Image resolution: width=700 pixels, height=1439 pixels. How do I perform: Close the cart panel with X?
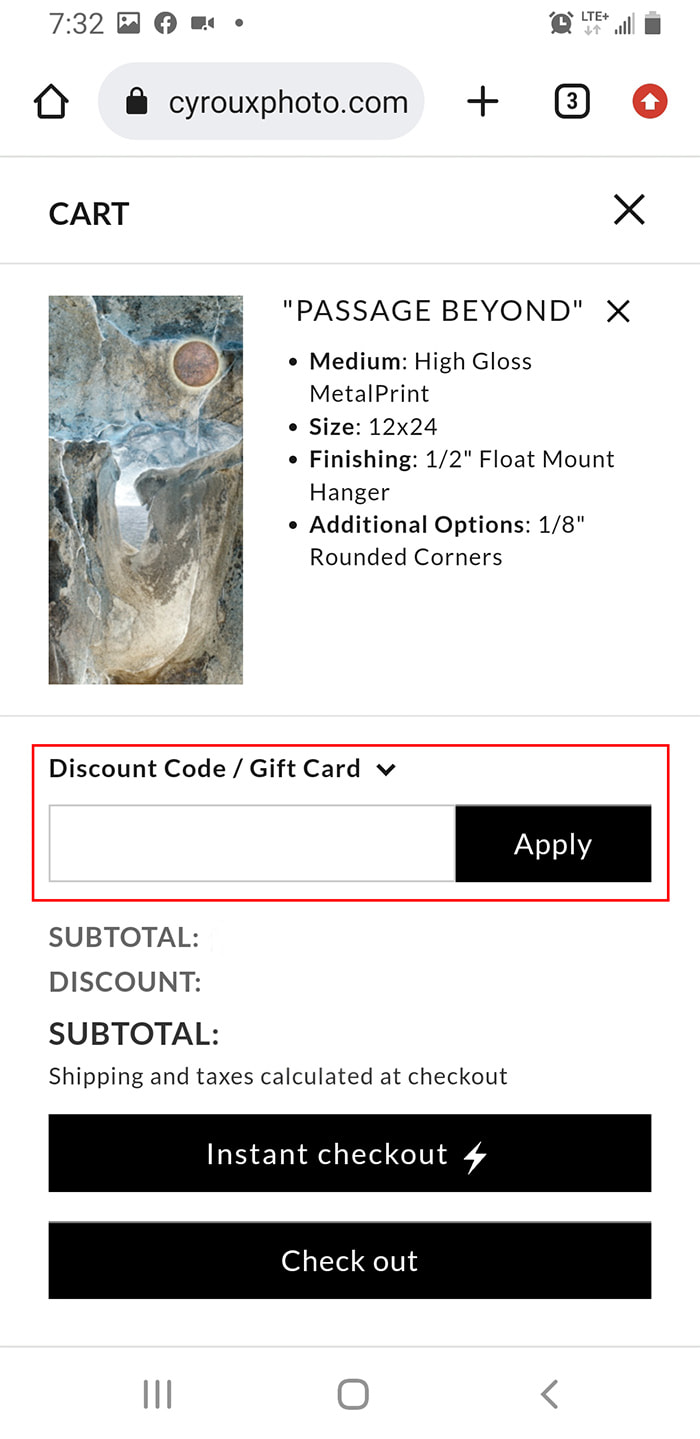point(629,210)
